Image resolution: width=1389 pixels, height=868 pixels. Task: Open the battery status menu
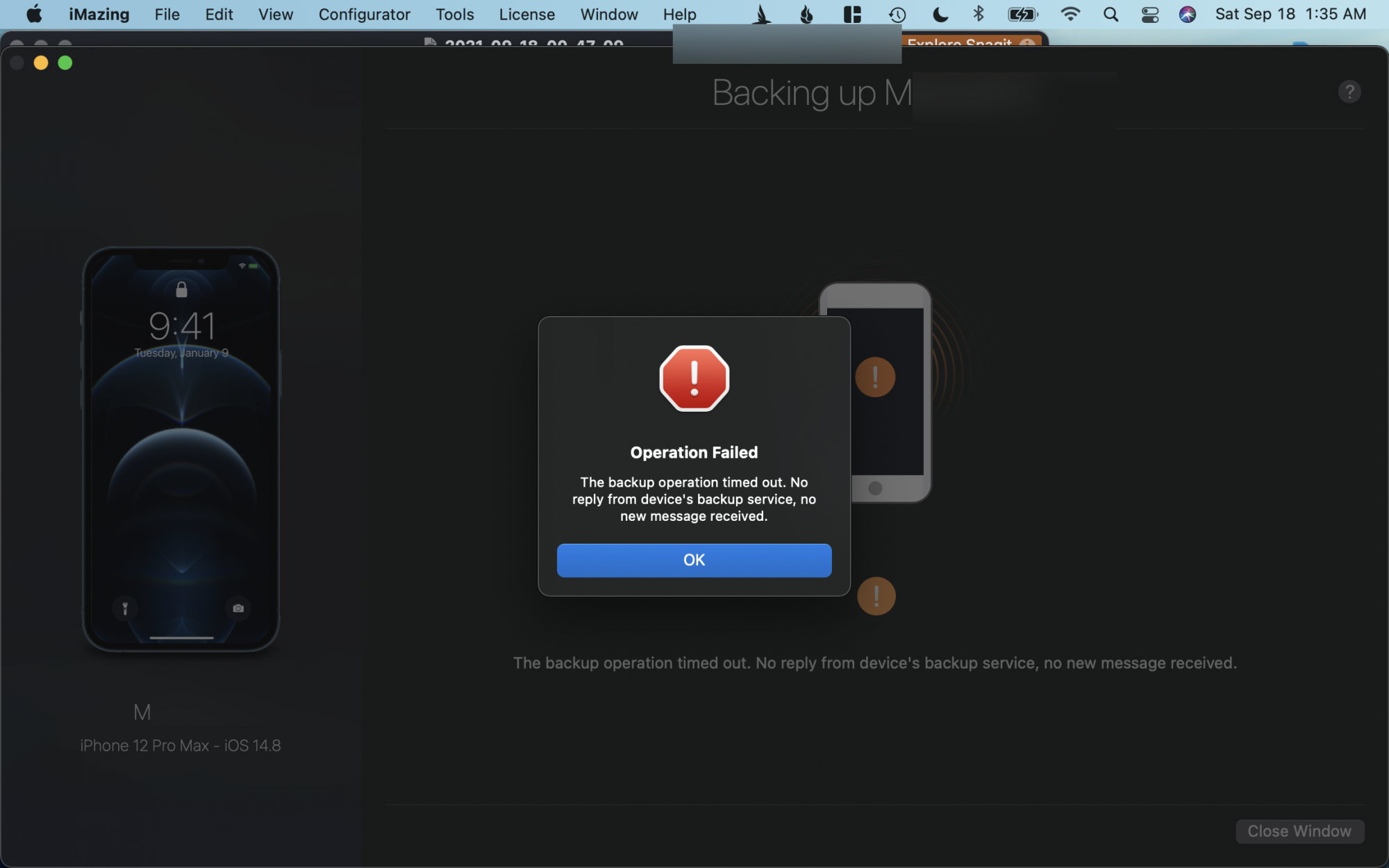[1022, 15]
